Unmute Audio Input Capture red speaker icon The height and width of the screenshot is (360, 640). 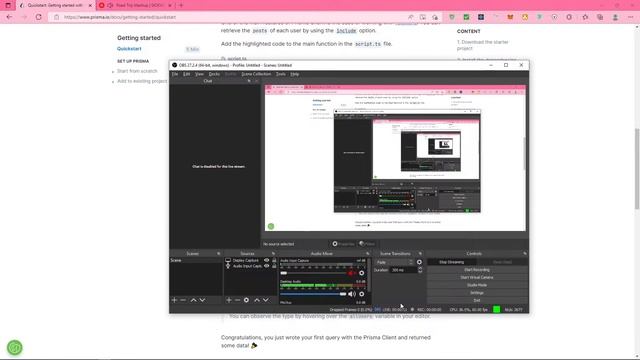351,273
